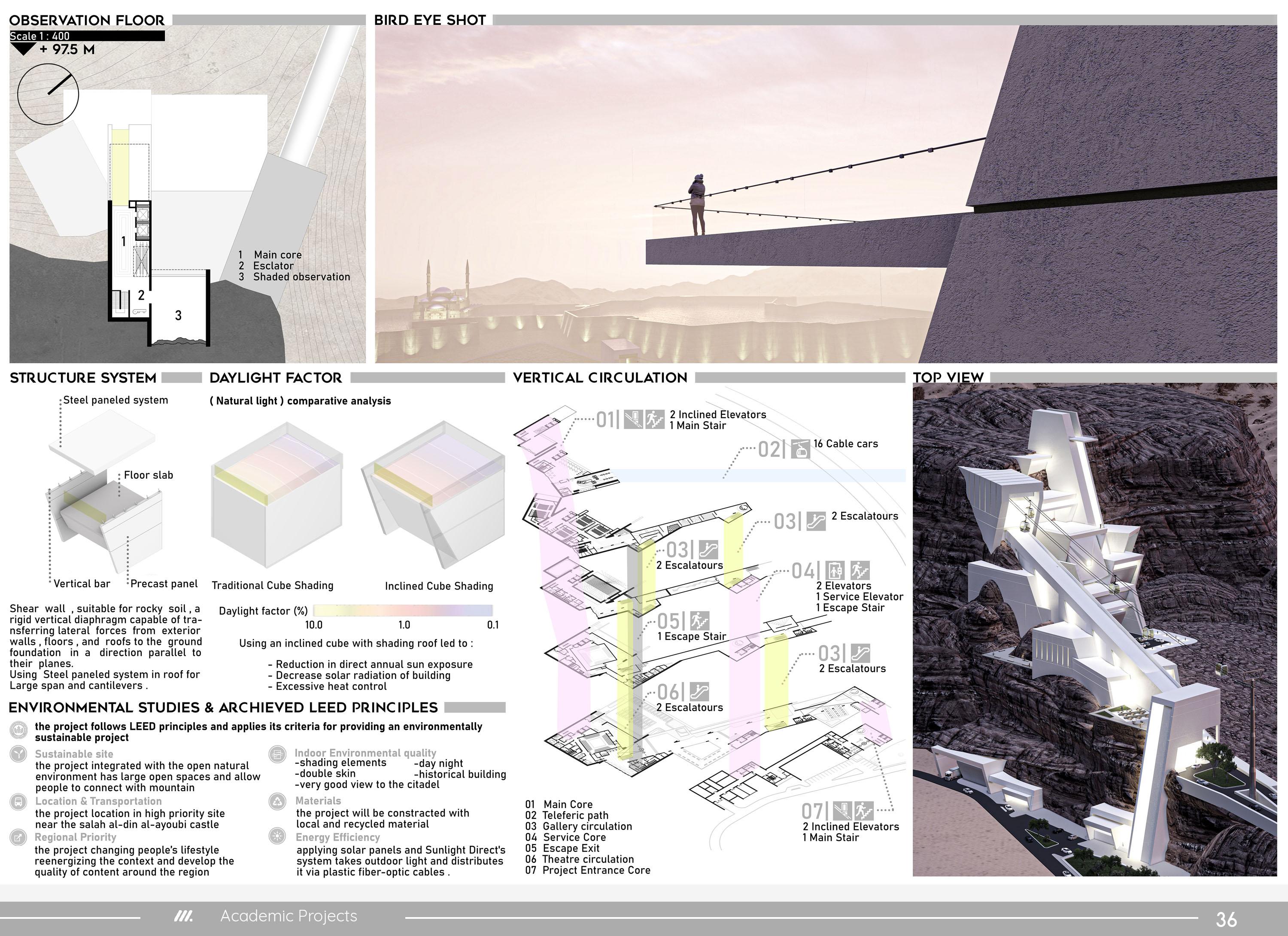Viewport: 1288px width, 936px height.
Task: Click the cable car icon beside 02
Action: (x=800, y=449)
